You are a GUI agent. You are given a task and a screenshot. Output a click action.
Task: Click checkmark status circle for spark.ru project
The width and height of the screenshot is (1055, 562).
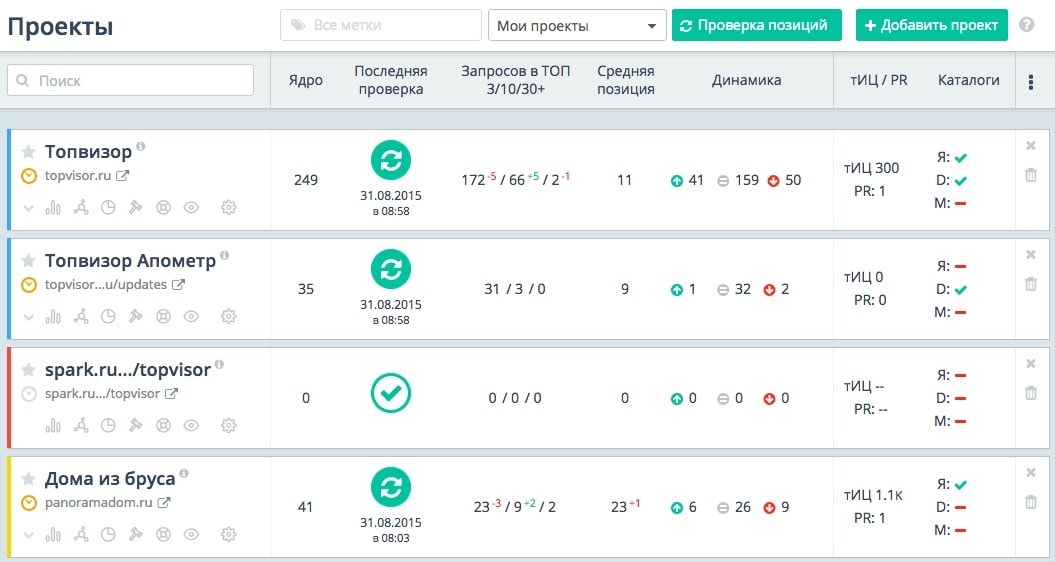(391, 393)
